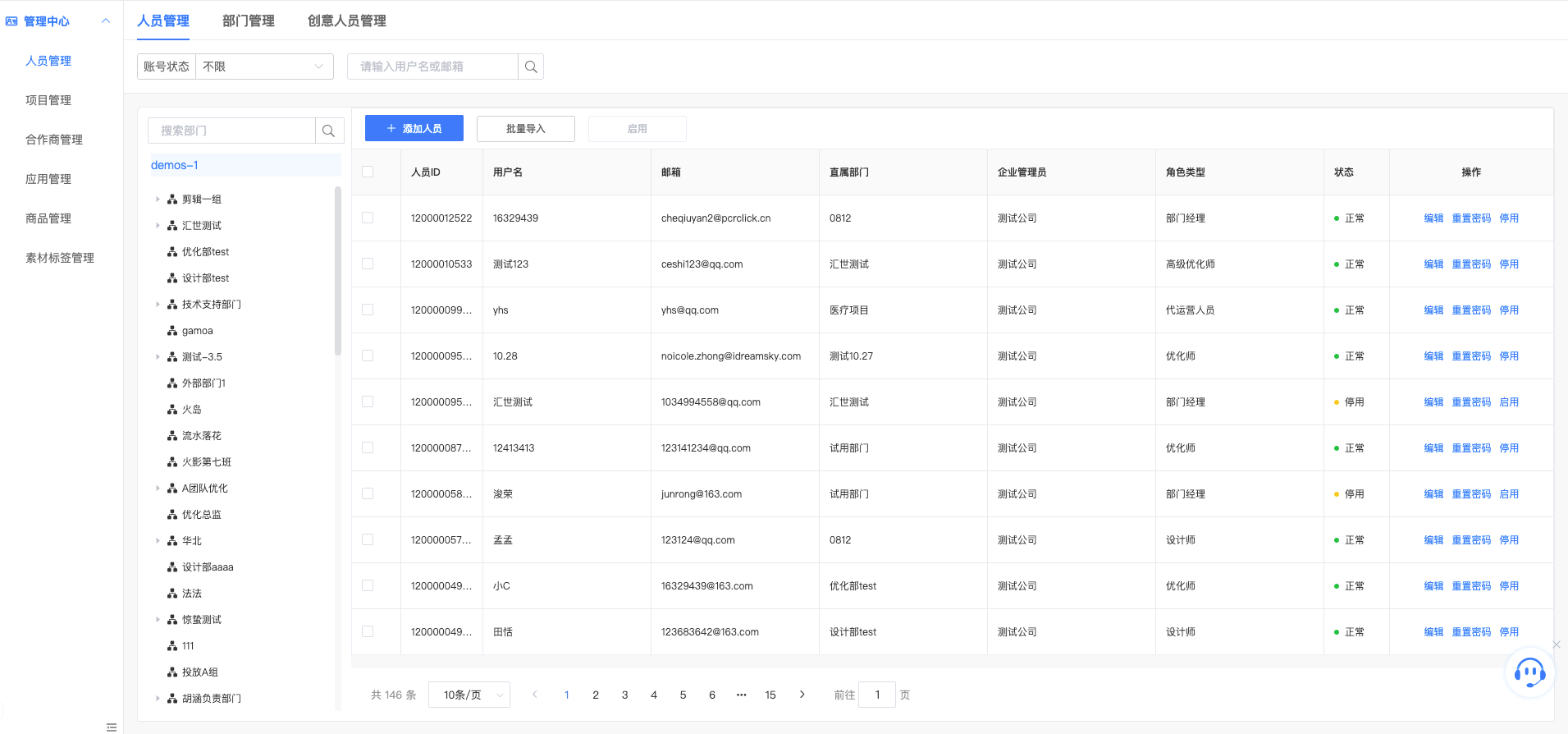This screenshot has height=734, width=1568.
Task: Expand the 华北 tree node
Action: 158,541
